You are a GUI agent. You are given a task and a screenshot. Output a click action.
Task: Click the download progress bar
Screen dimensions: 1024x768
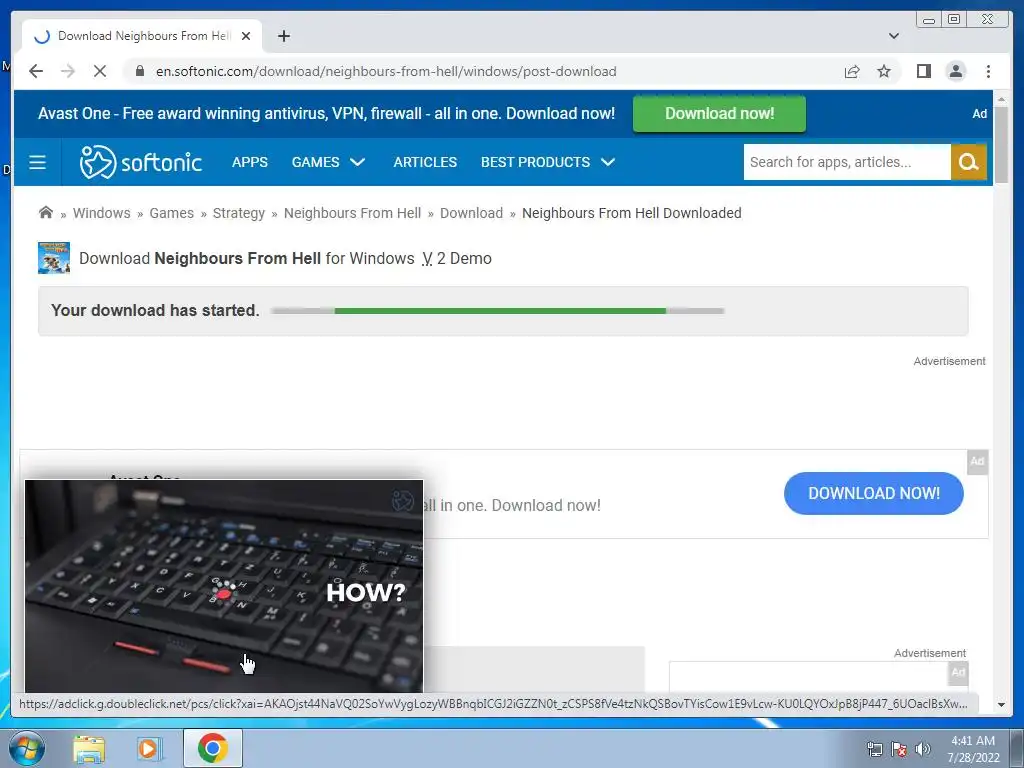498,311
